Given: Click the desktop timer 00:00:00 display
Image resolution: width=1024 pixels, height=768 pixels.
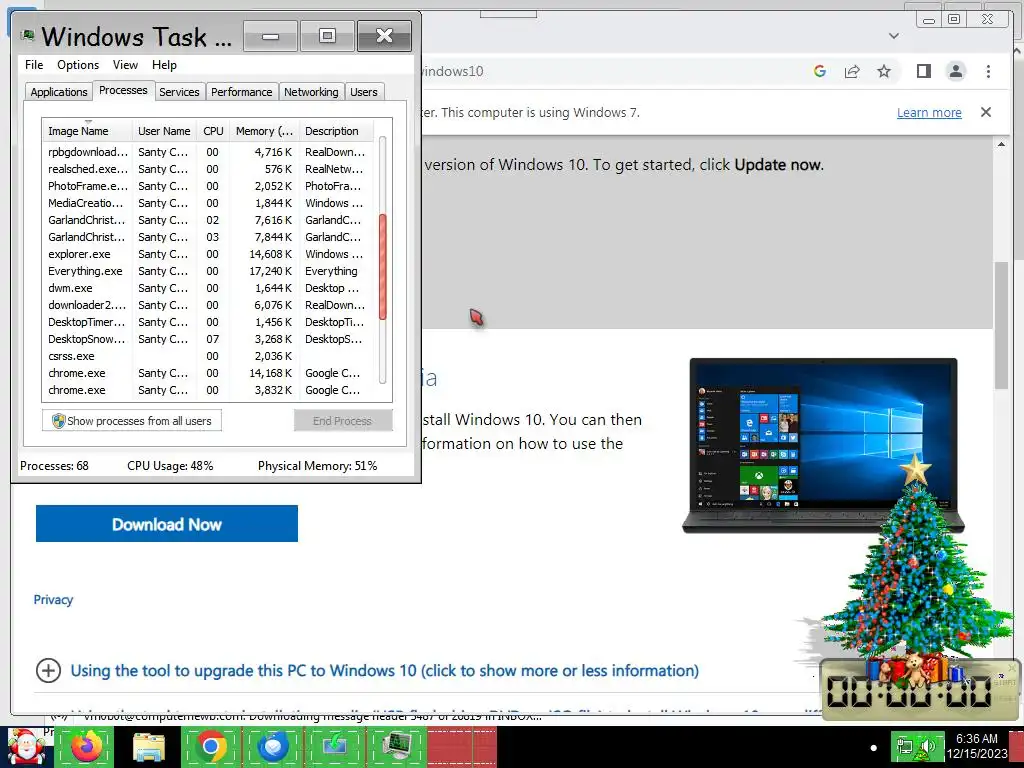Looking at the screenshot, I should [x=910, y=692].
